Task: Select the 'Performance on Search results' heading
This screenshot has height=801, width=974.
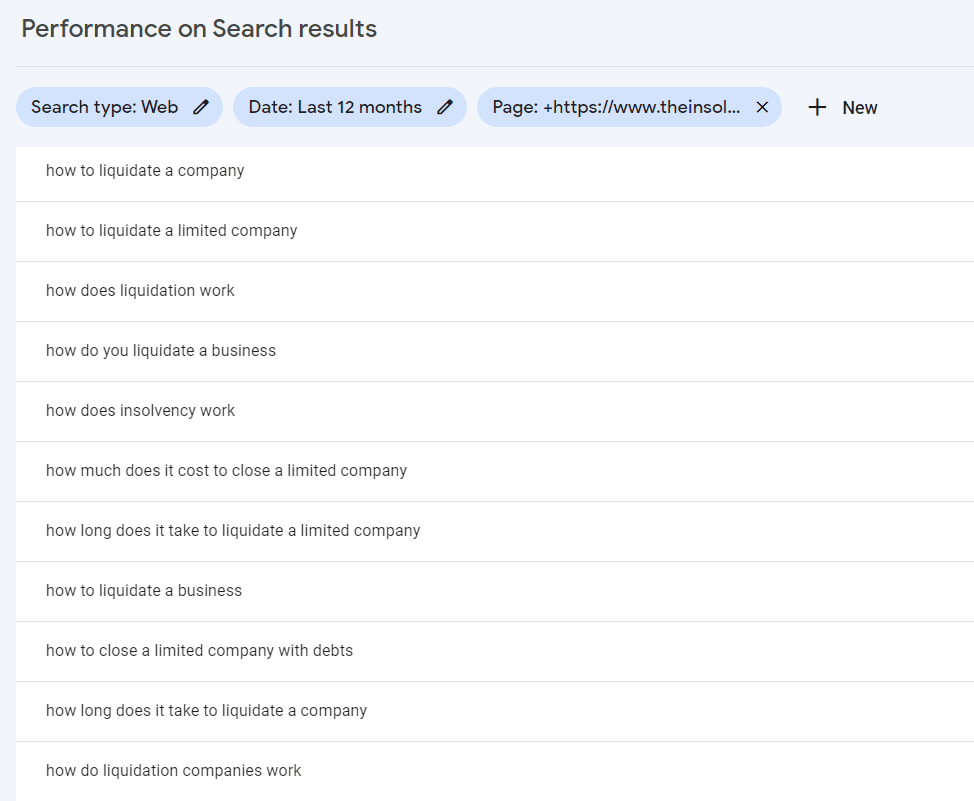Action: [x=199, y=28]
